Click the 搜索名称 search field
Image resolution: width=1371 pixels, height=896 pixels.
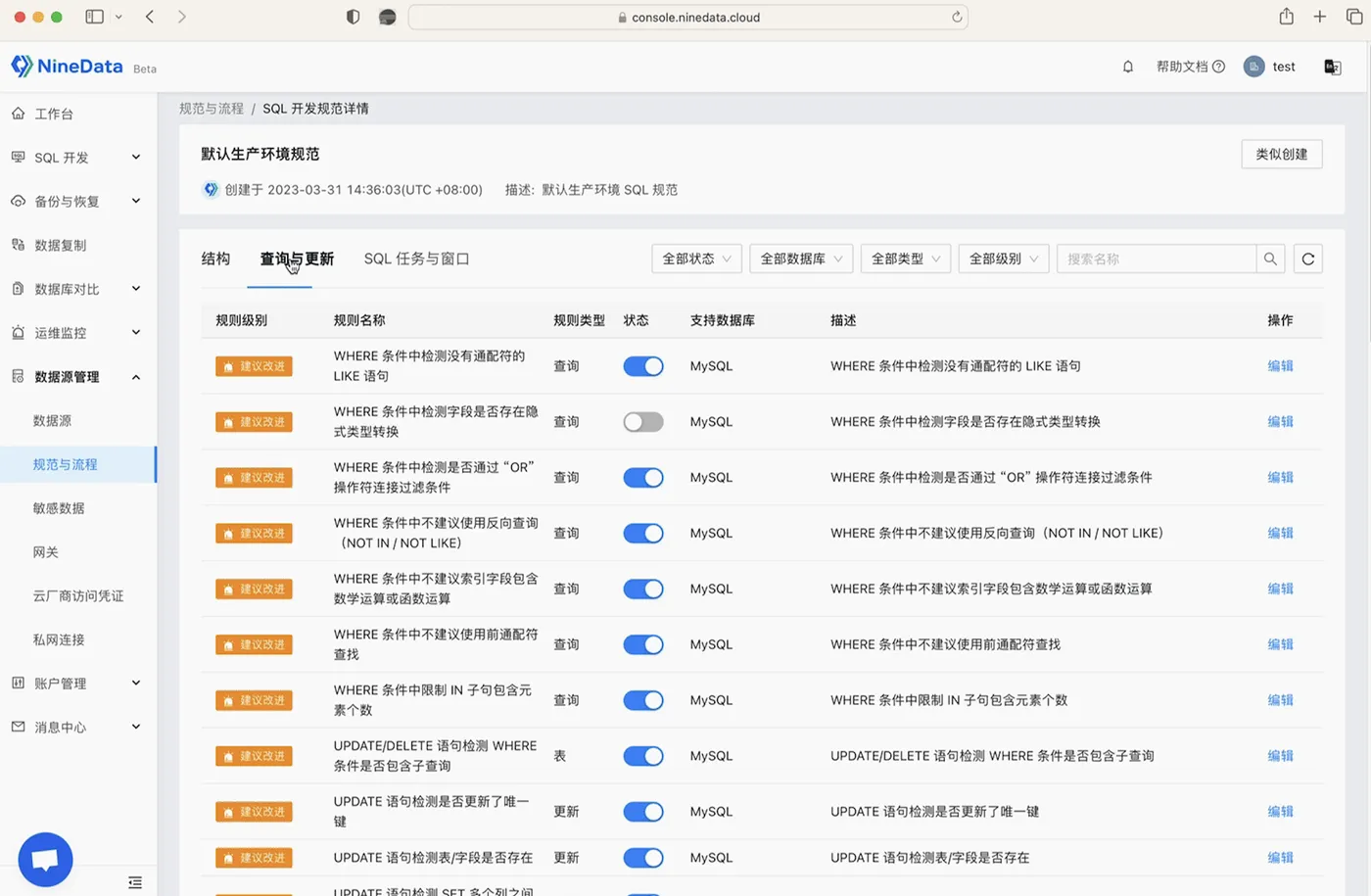[x=1157, y=259]
